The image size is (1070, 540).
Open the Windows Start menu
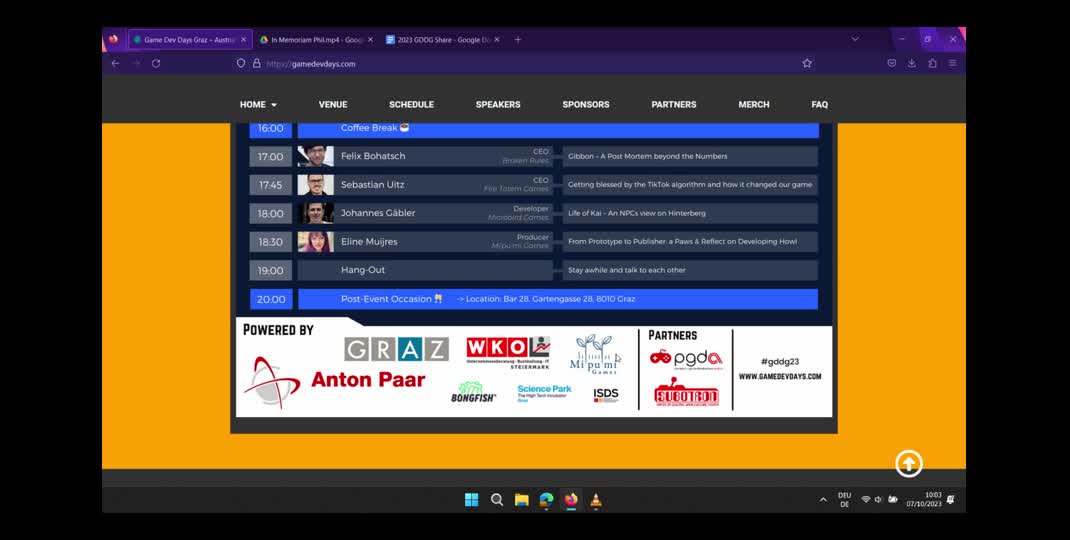472,500
